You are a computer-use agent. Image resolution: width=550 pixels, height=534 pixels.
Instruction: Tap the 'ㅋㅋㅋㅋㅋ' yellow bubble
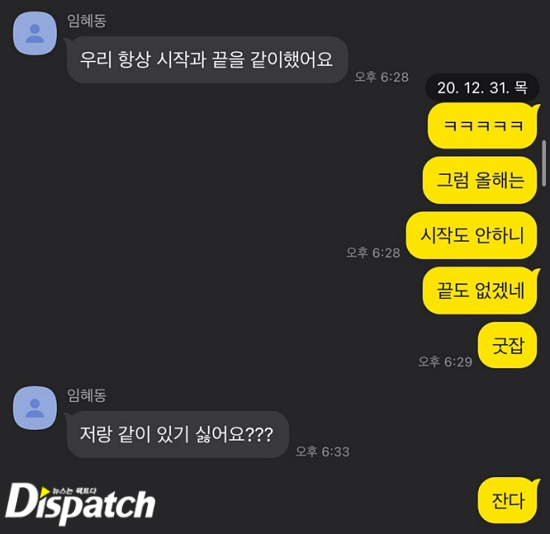point(483,126)
